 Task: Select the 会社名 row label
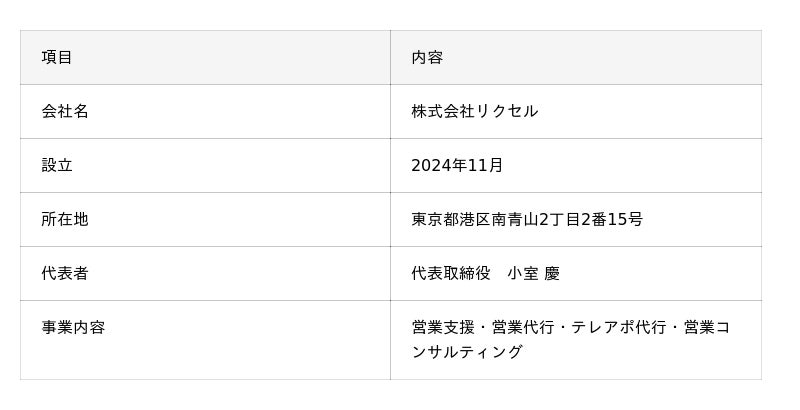click(65, 111)
